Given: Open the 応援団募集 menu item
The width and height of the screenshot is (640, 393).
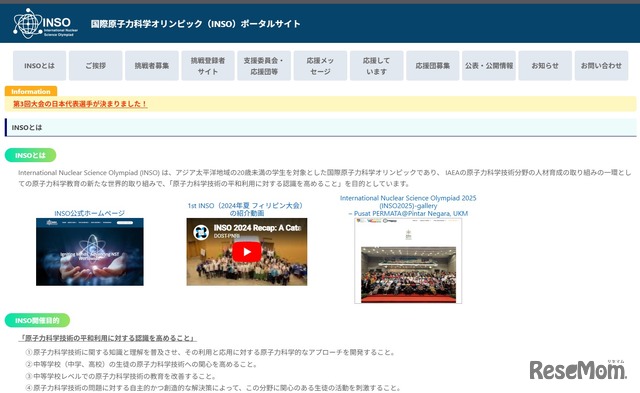Looking at the screenshot, I should [x=433, y=66].
